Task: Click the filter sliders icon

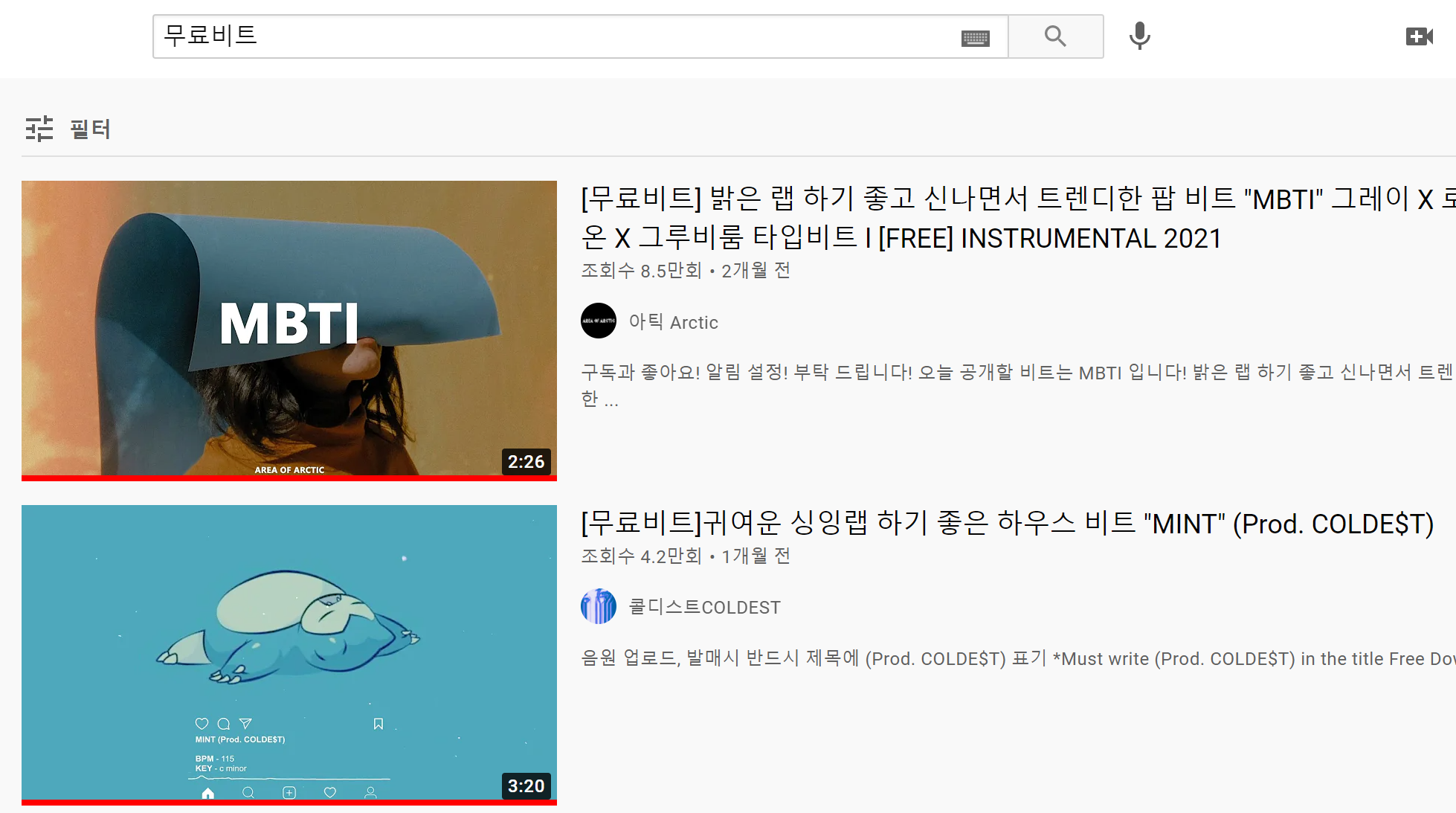Action: [x=39, y=129]
